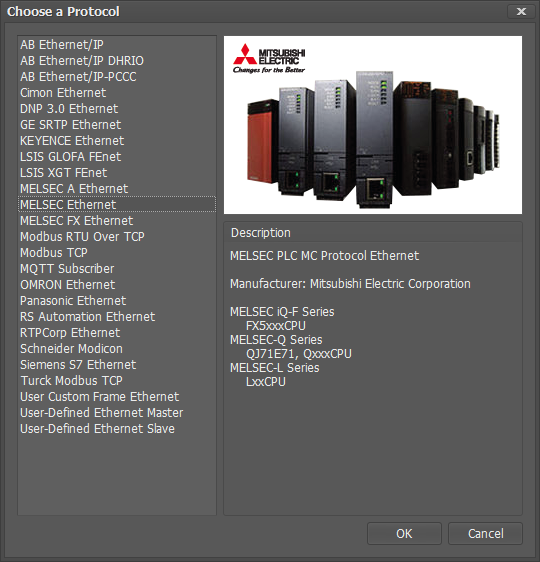Click 'QJ71E71, QxxxCPU' text
Viewport: 540px width, 562px height.
[299, 354]
